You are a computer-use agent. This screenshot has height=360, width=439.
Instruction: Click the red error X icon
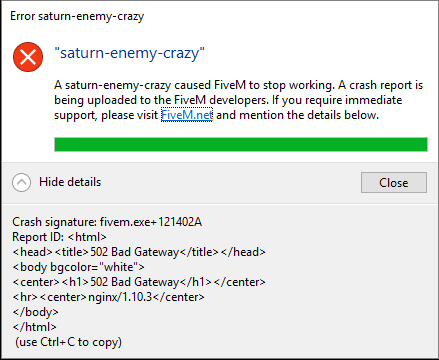click(28, 57)
